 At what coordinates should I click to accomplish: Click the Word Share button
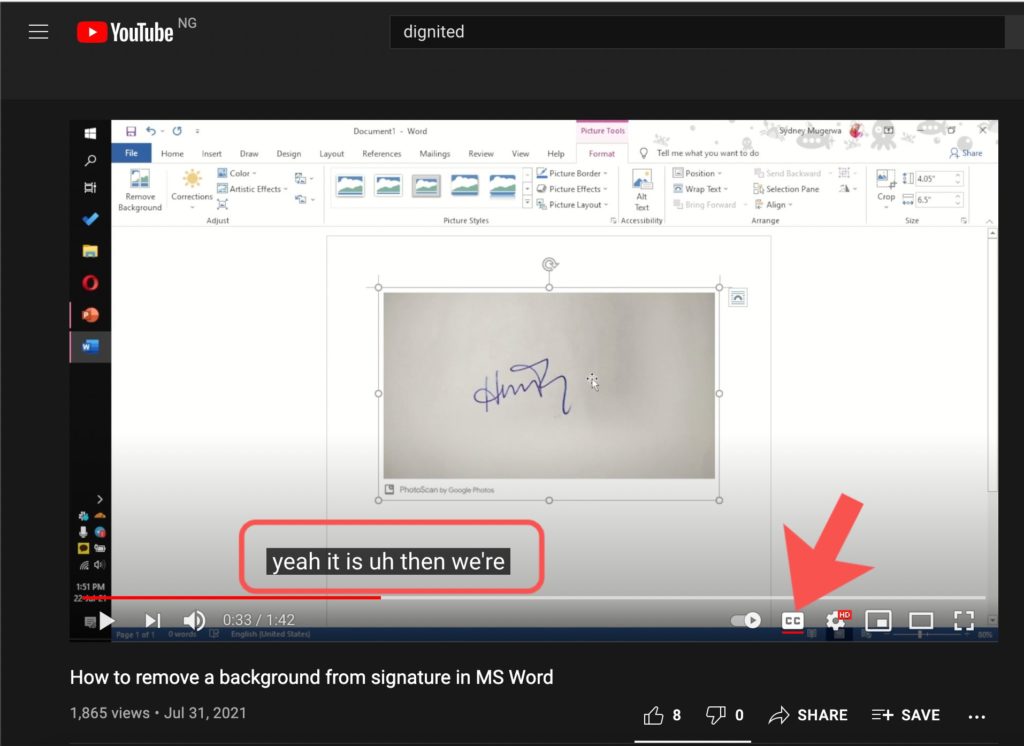tap(966, 153)
